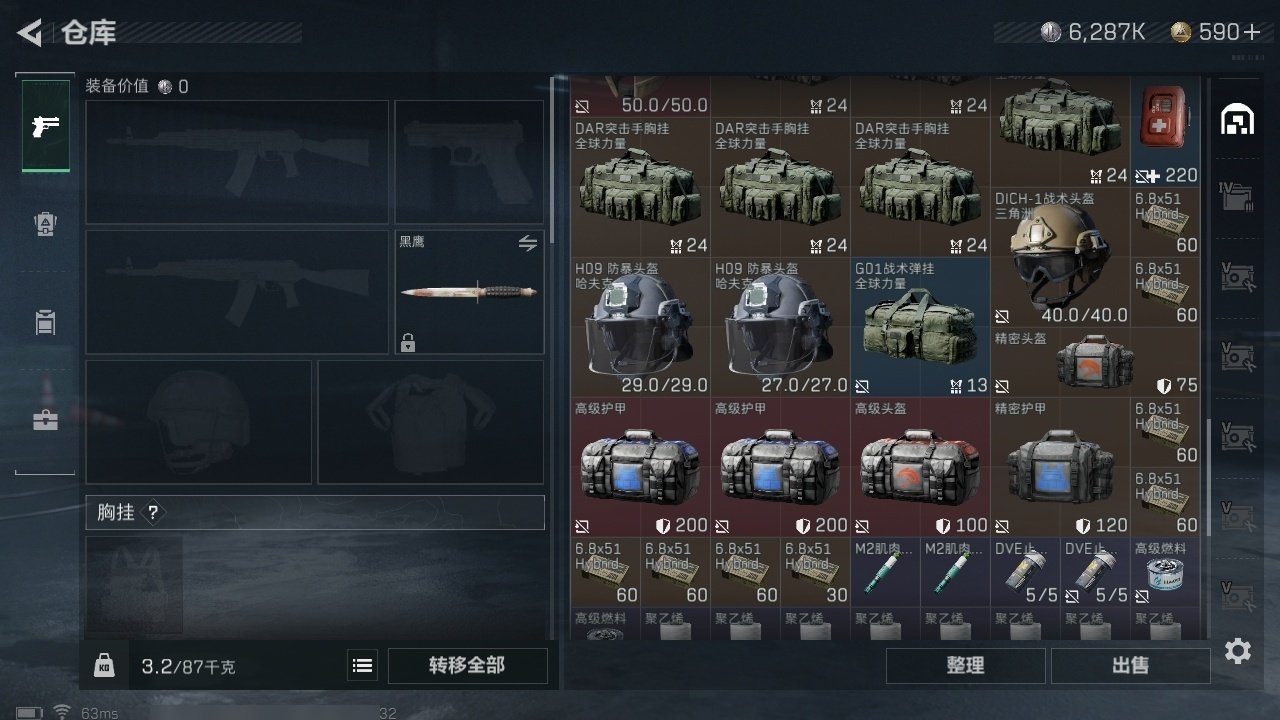Viewport: 1280px width, 720px height.
Task: Open the 黑鹰 knife swap arrows
Action: (527, 243)
